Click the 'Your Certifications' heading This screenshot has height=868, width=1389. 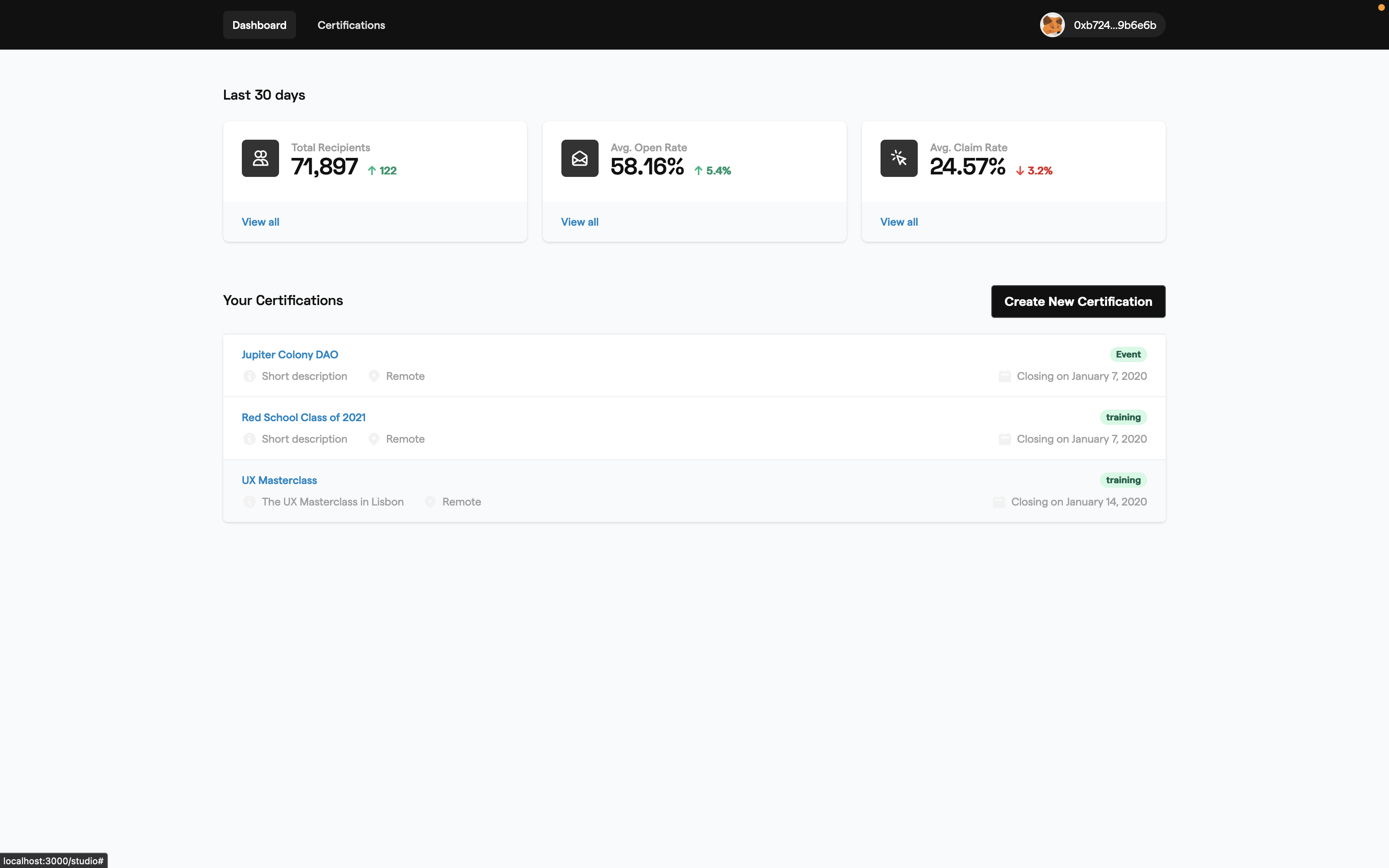tap(283, 300)
